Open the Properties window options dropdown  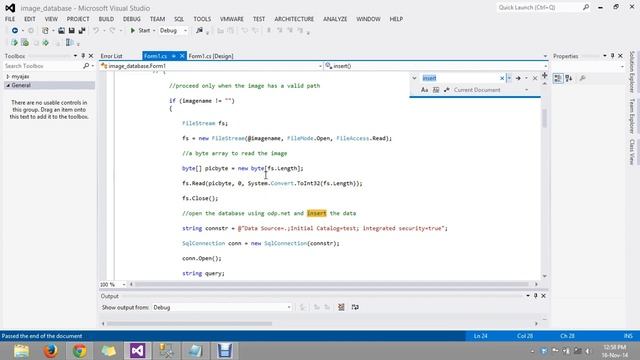click(x=605, y=56)
